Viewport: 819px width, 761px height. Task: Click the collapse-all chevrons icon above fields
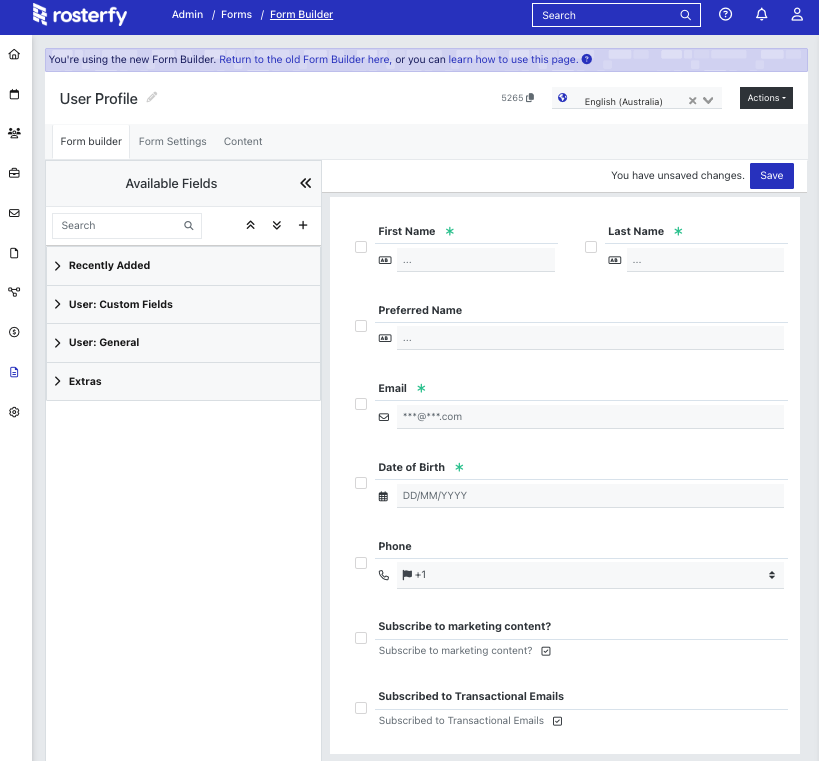(x=250, y=225)
